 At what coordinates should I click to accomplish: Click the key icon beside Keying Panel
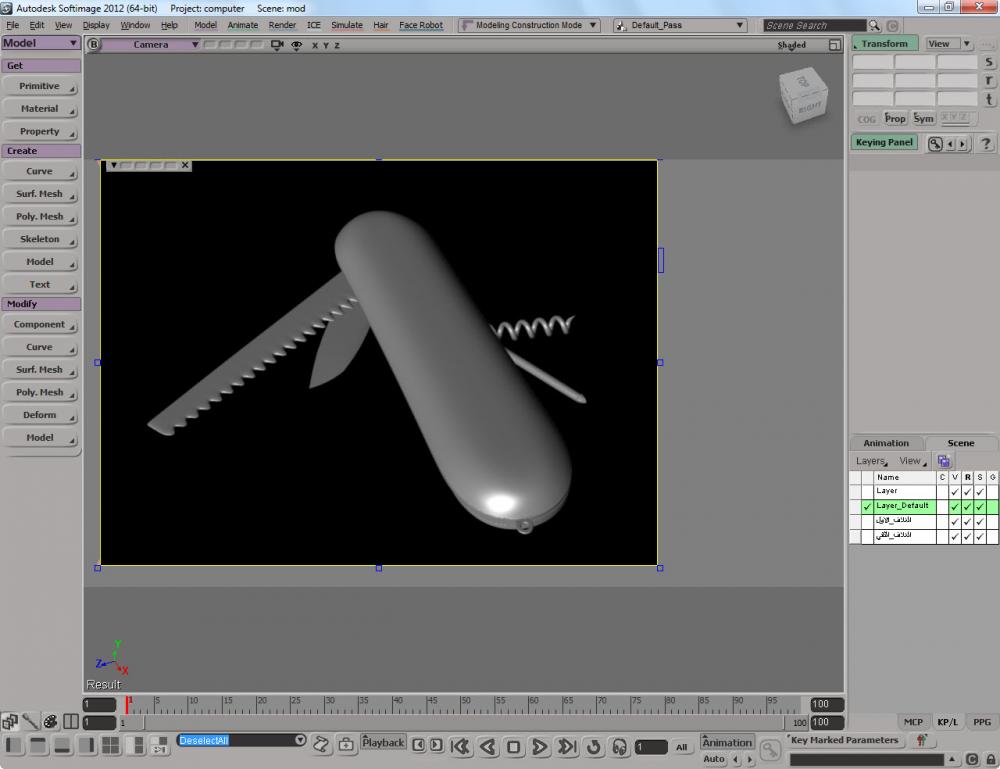click(935, 143)
